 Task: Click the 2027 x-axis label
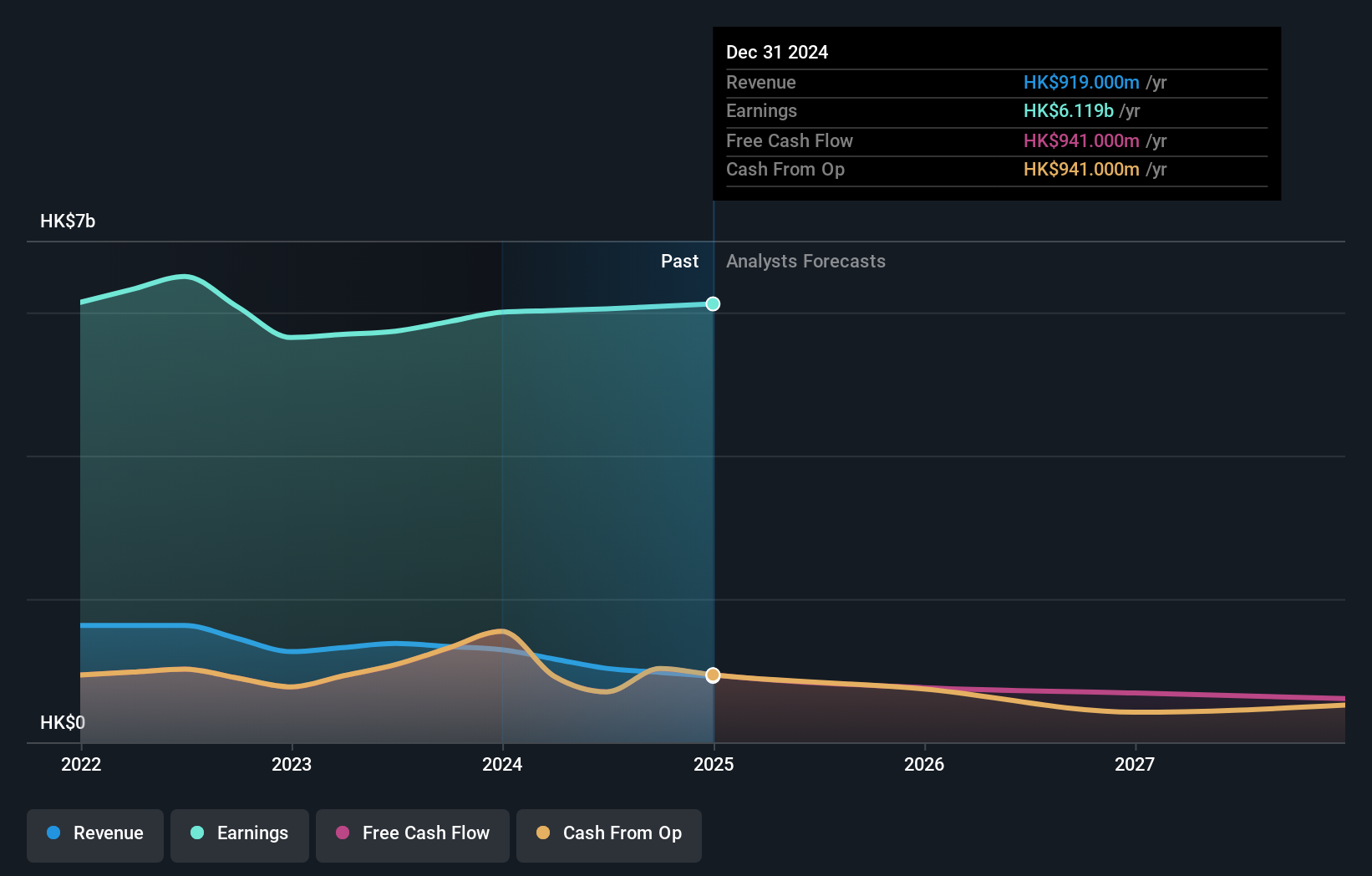coord(1135,764)
